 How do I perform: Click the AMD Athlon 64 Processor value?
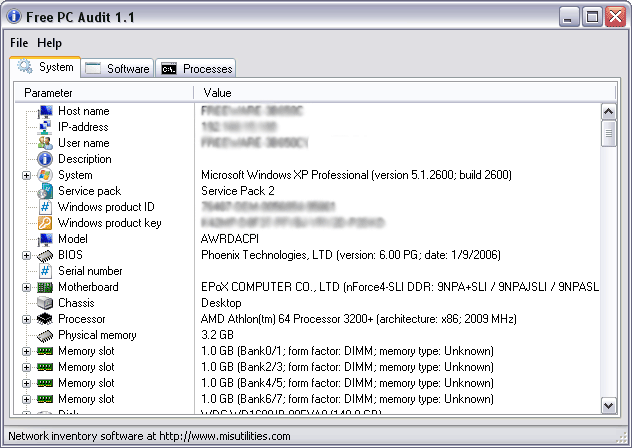pyautogui.click(x=359, y=319)
